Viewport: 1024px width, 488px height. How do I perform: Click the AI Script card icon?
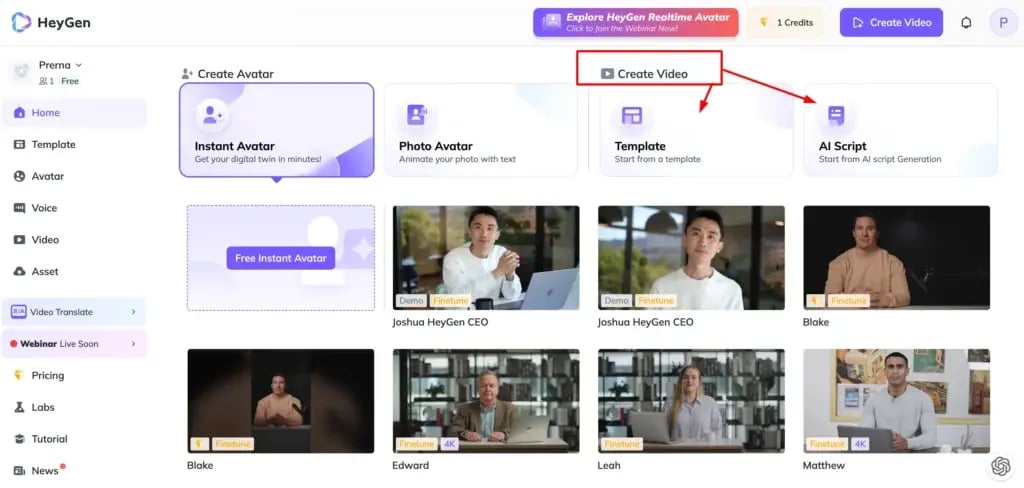(x=836, y=115)
